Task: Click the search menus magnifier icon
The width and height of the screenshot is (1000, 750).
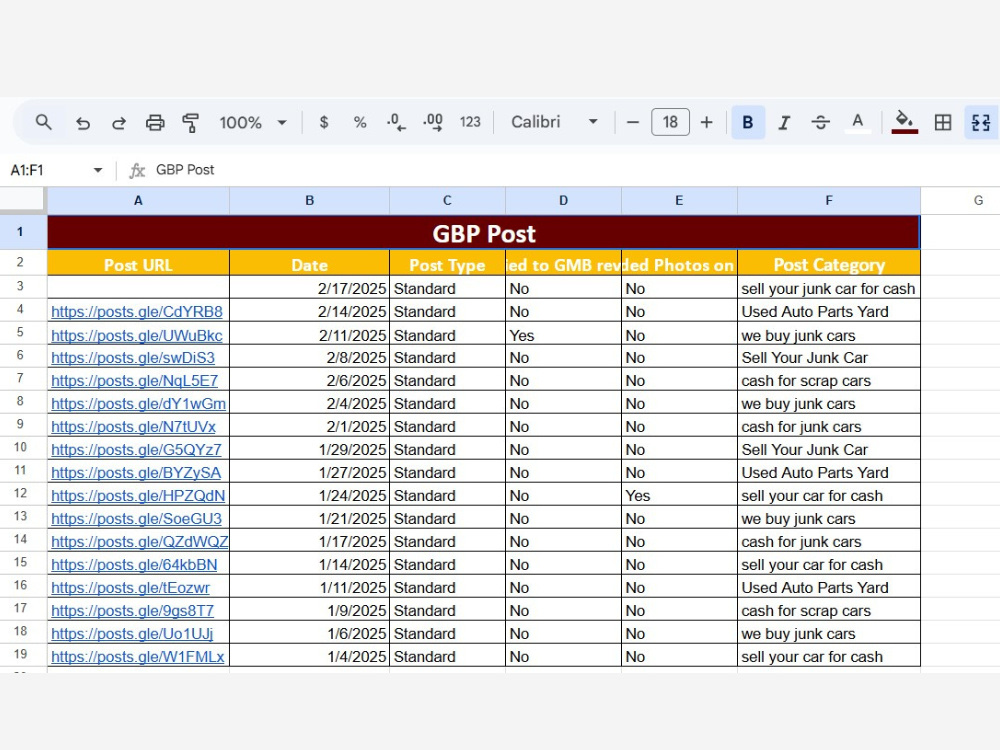Action: 43,122
